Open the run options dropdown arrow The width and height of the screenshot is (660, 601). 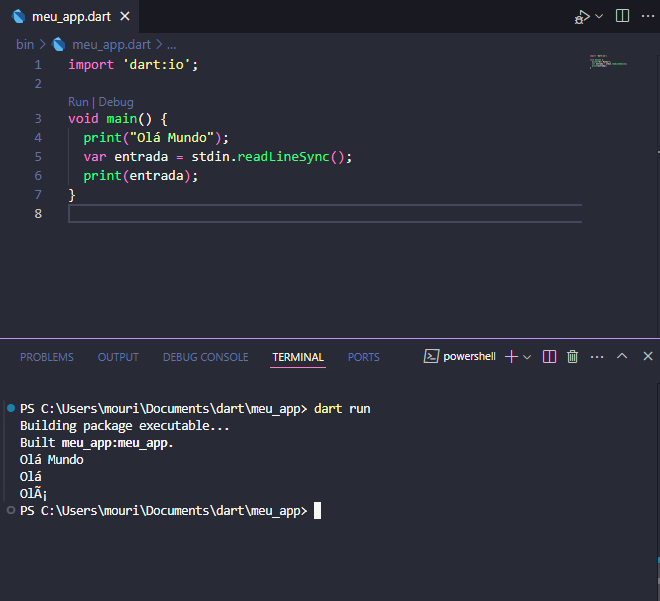pos(599,16)
